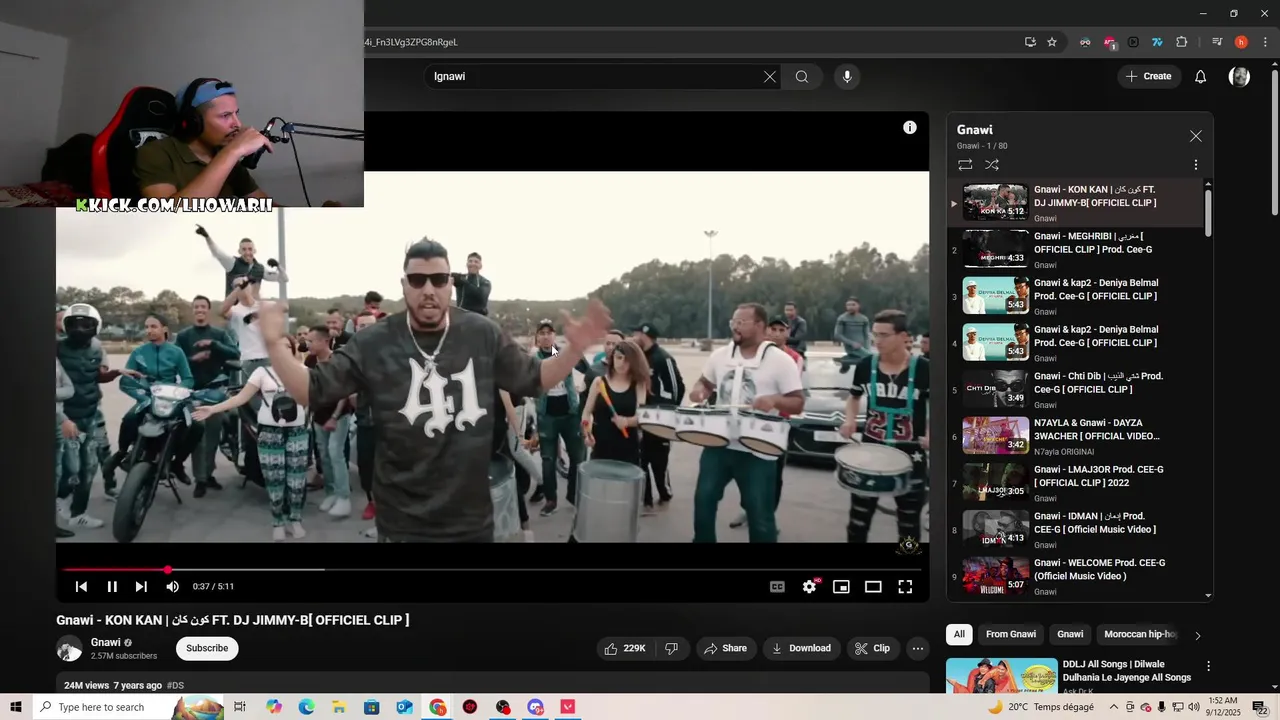Screen dimensions: 1280x720
Task: Download this video
Action: click(x=802, y=648)
